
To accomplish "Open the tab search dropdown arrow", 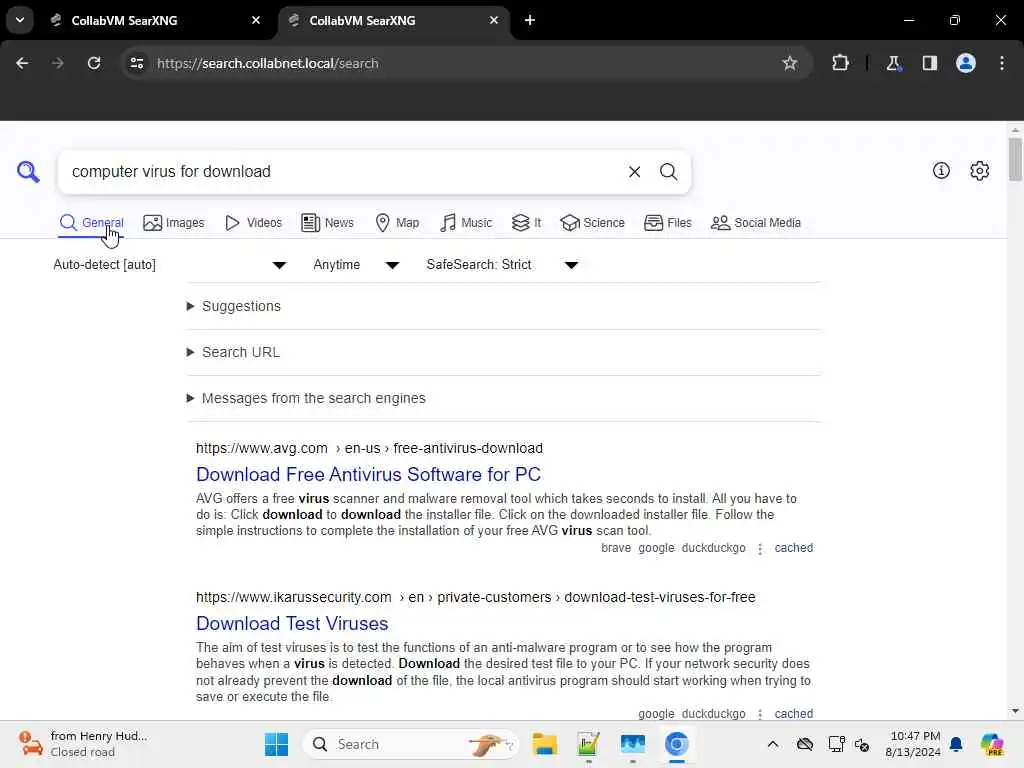I will (20, 20).
